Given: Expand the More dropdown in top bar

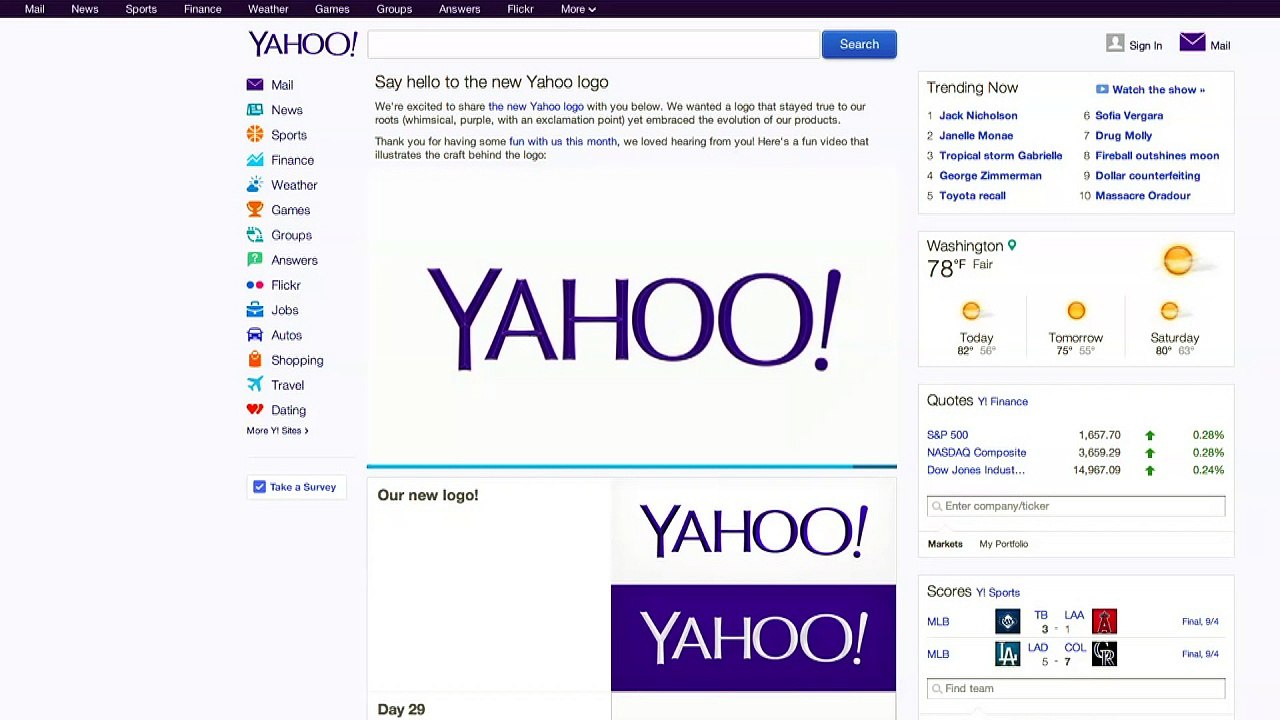Looking at the screenshot, I should click(578, 9).
